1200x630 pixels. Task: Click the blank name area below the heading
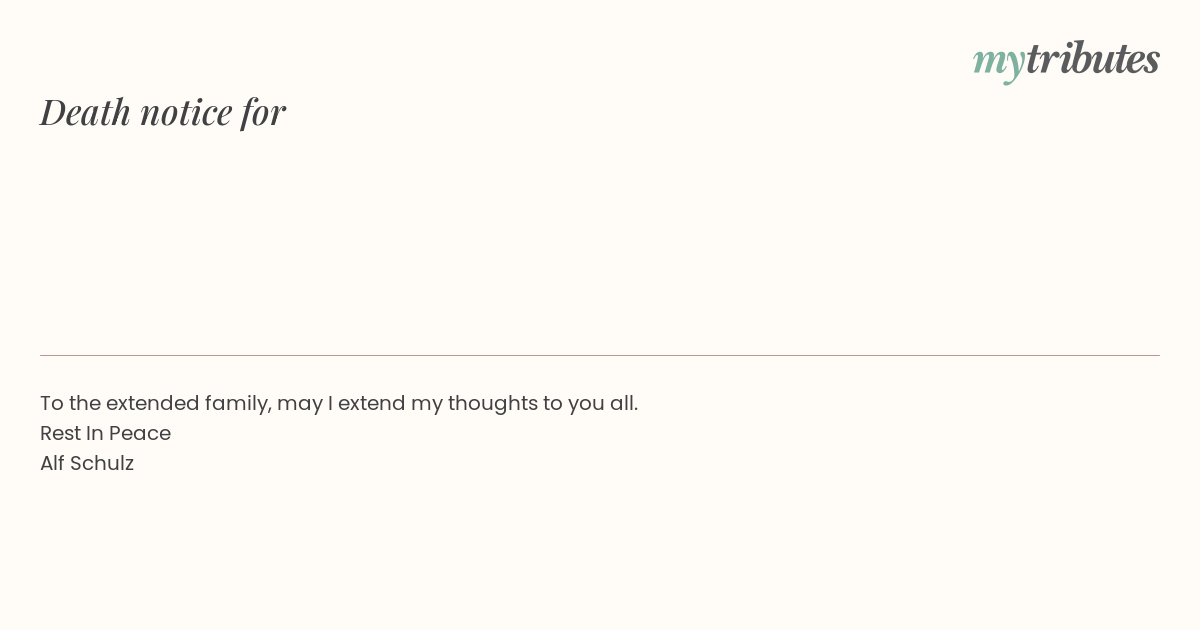(x=400, y=230)
